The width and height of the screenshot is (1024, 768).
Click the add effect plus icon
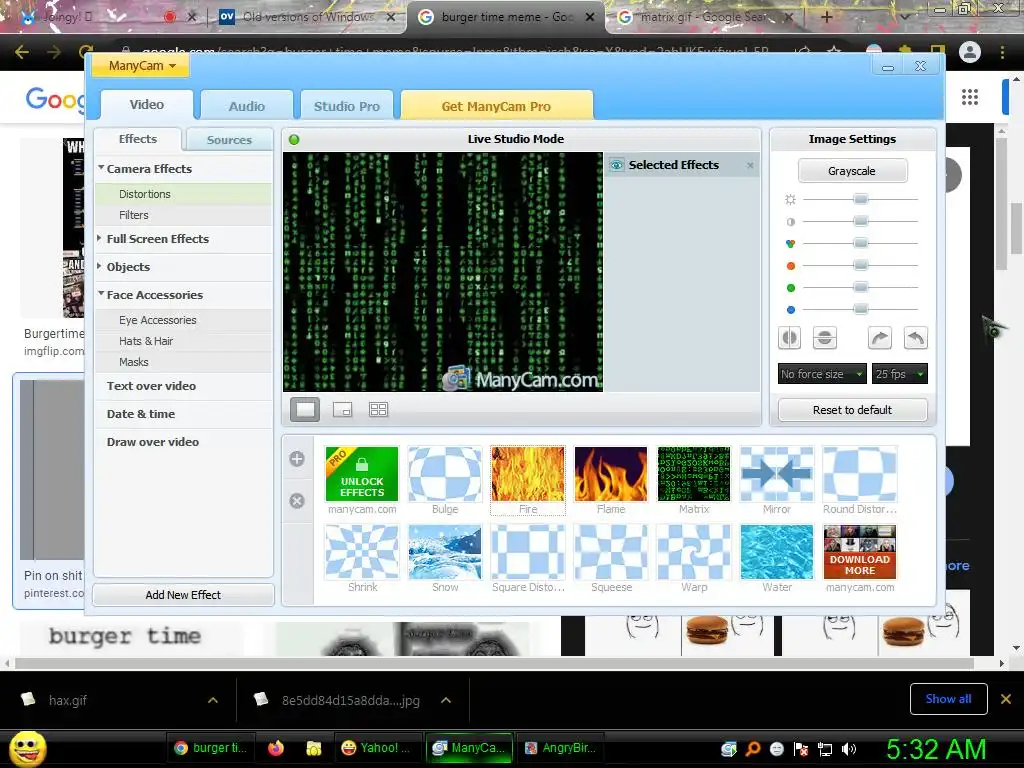297,459
